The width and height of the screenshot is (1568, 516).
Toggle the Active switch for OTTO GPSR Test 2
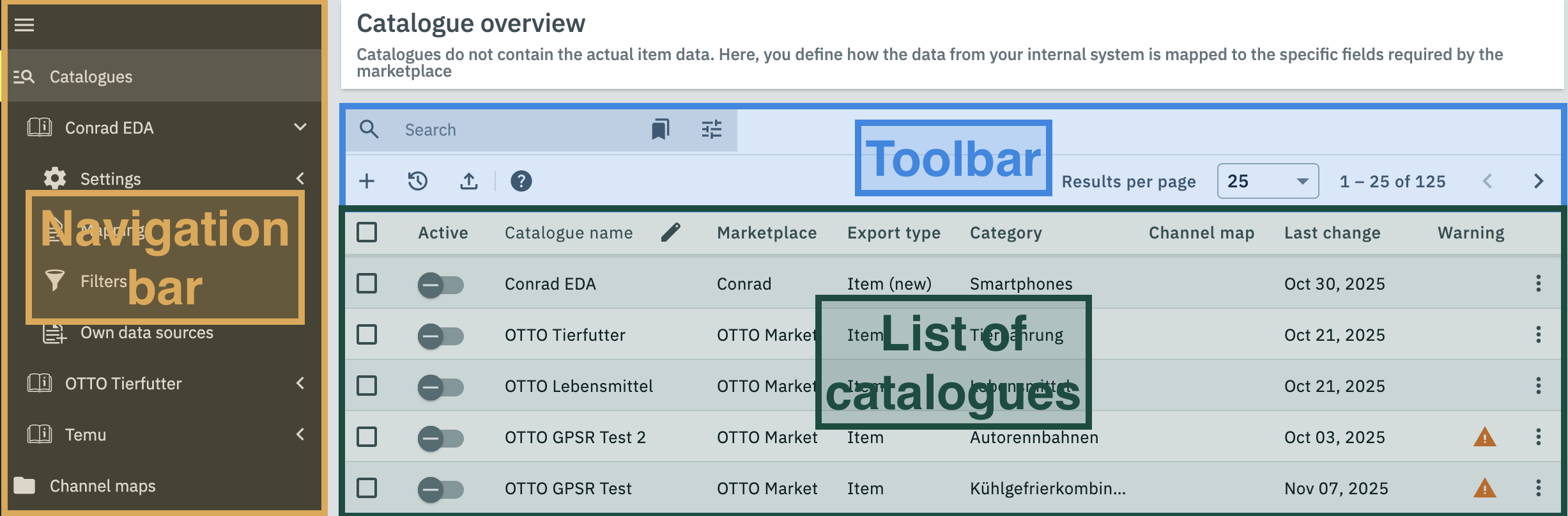441,438
